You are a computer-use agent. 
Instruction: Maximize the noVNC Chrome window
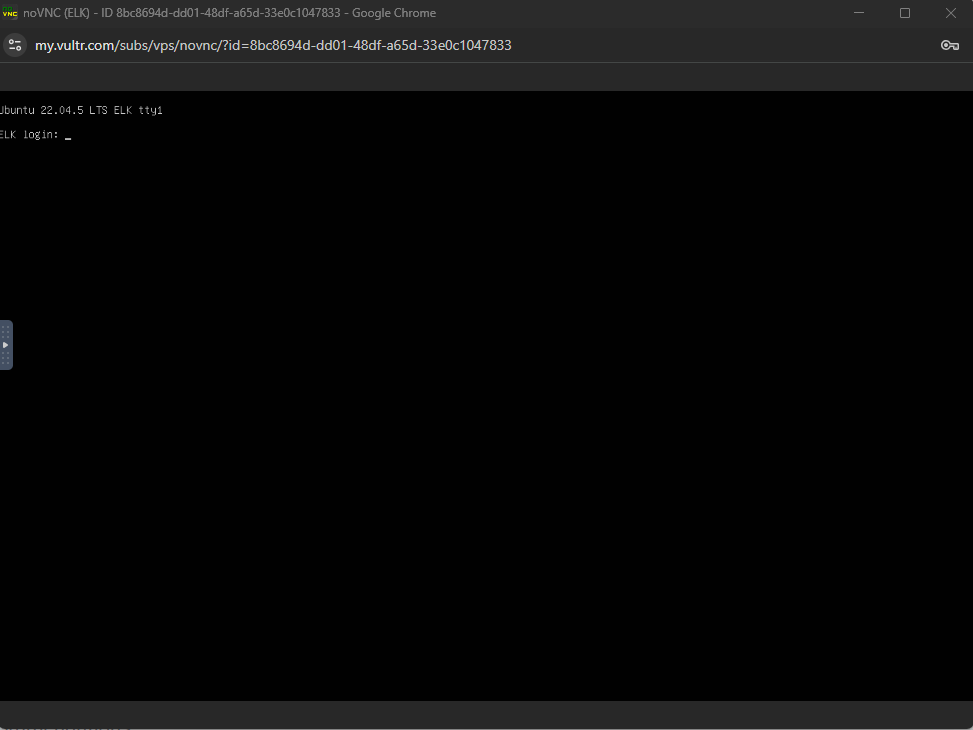click(x=905, y=13)
